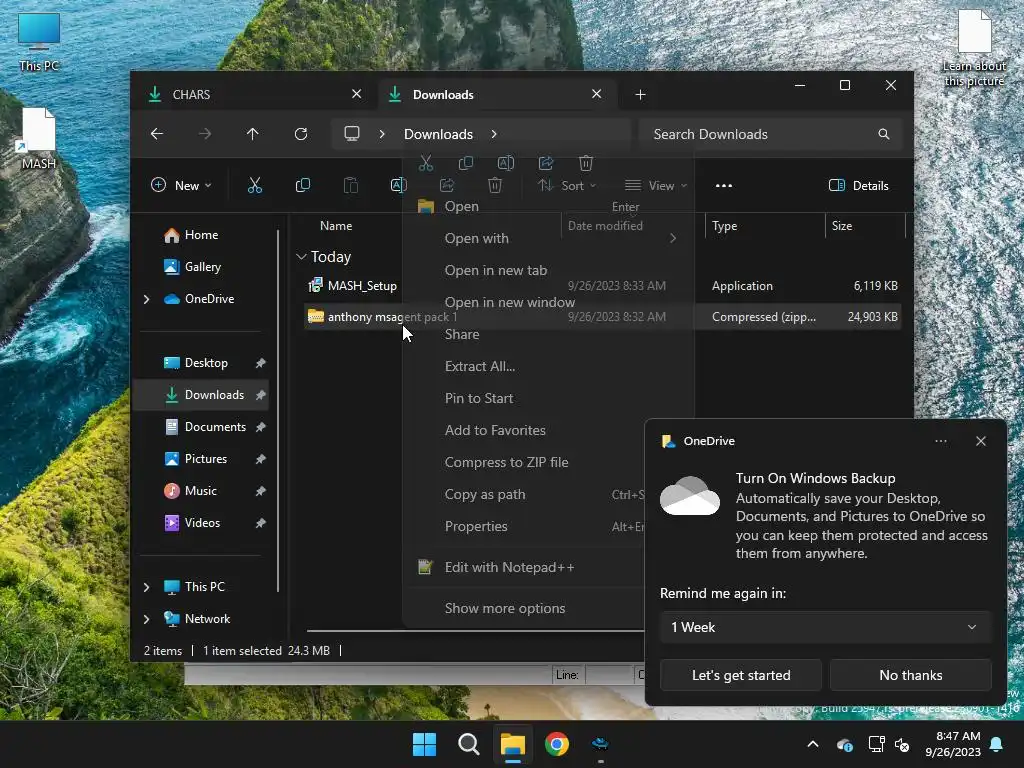Open the See more three-dot menu
The height and width of the screenshot is (768, 1024).
[724, 185]
